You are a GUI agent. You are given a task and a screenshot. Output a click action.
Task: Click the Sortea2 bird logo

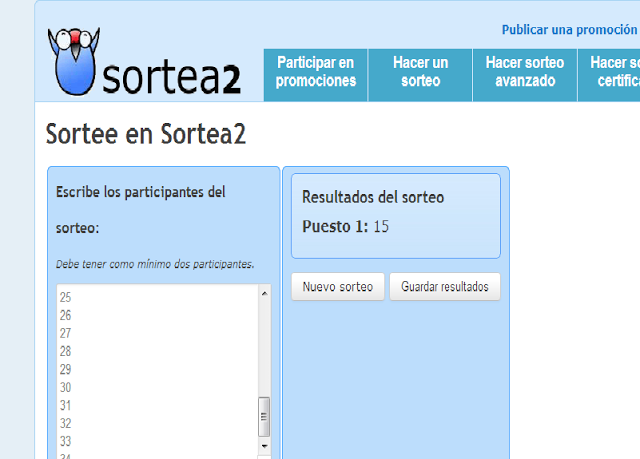coord(74,62)
